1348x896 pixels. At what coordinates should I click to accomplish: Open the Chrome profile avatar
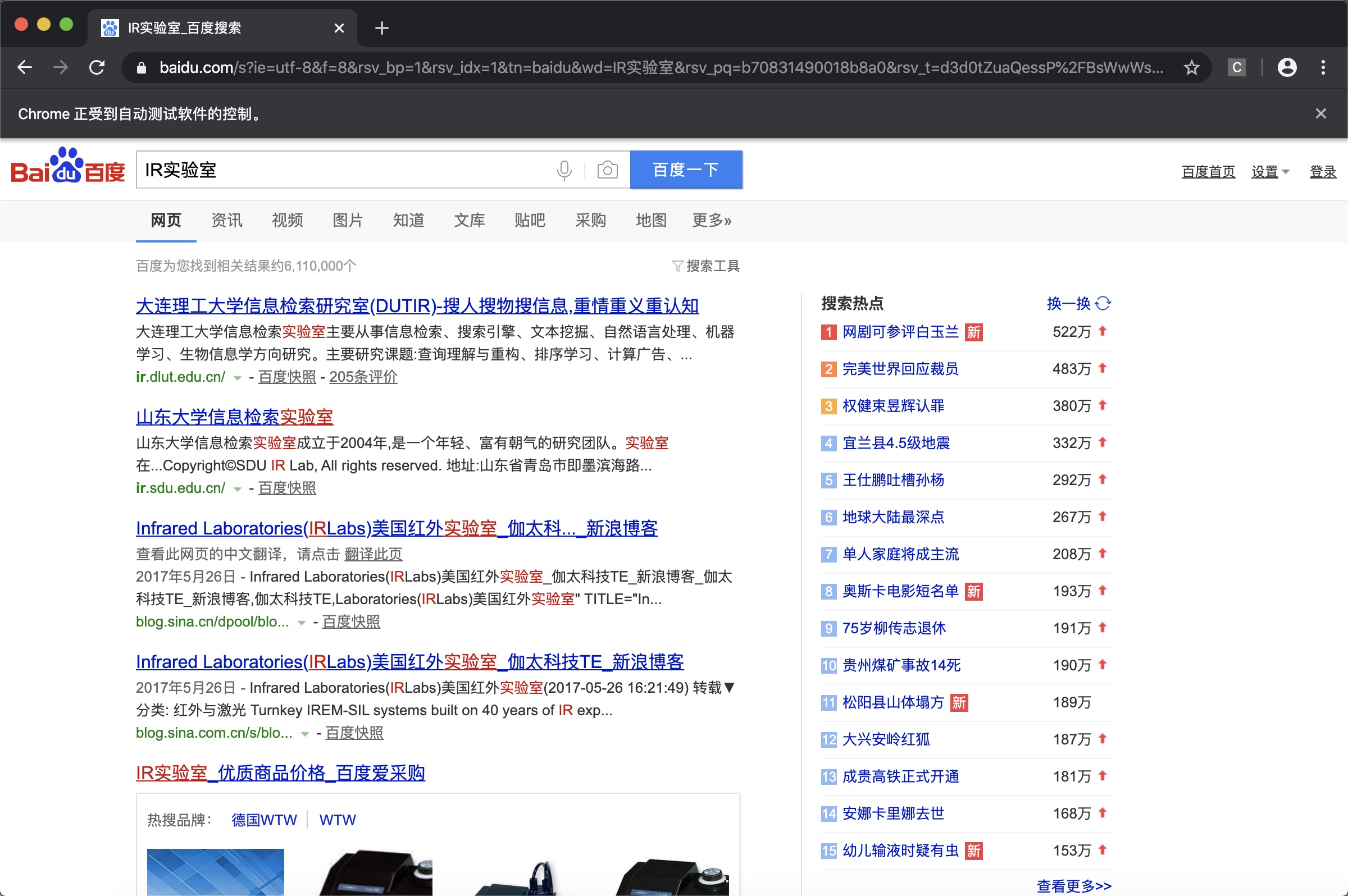(x=1287, y=68)
